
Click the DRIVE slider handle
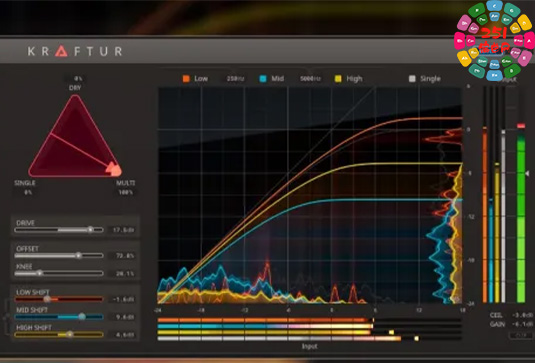(90, 230)
